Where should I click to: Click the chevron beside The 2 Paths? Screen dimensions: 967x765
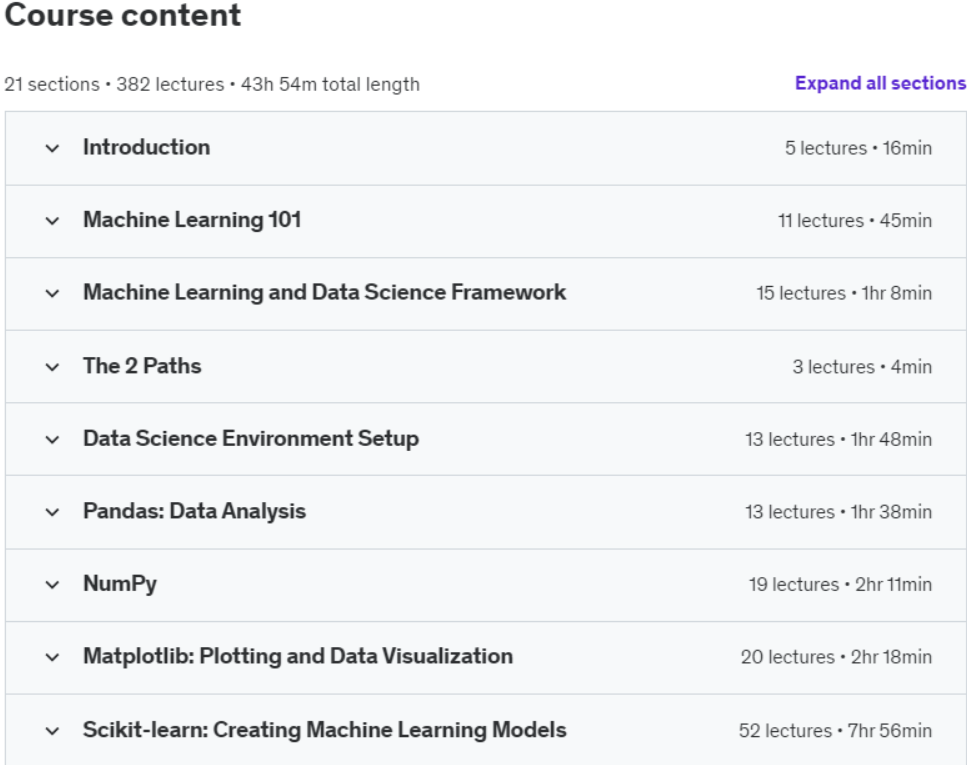(x=52, y=367)
